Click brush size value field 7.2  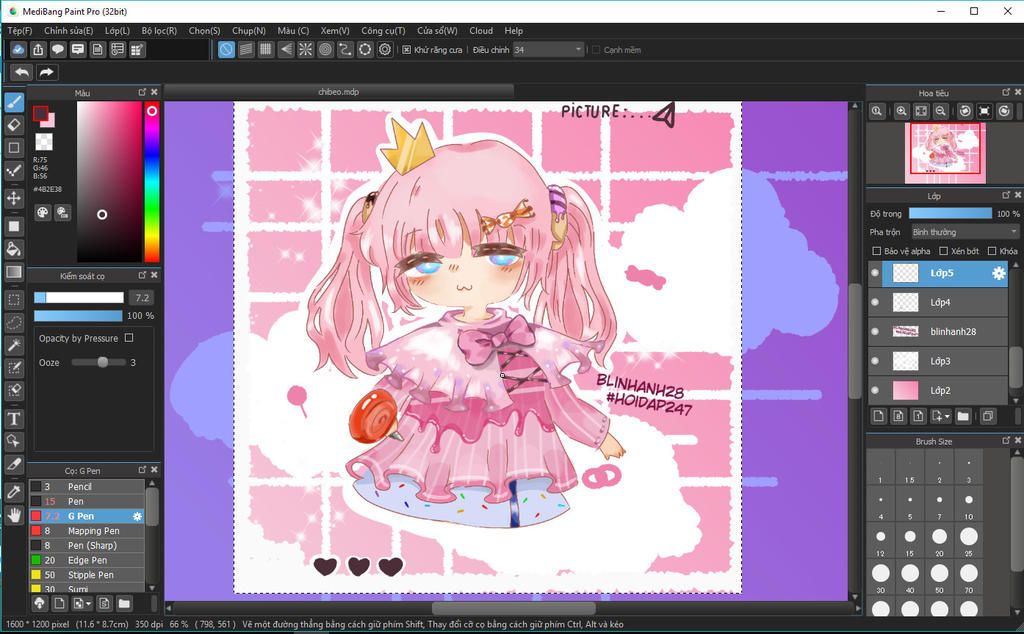[x=142, y=298]
